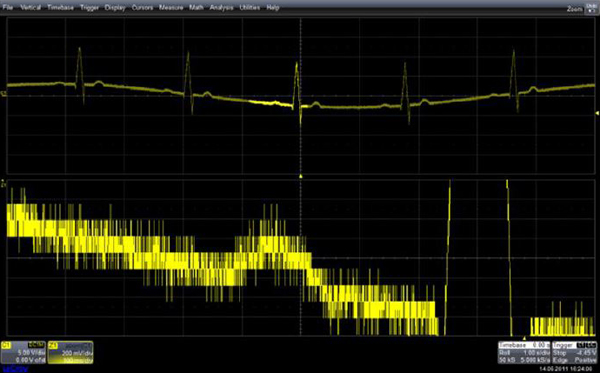Click the trigger delay triangle between the grids
Screen dimensions: 600x373
(301, 176)
